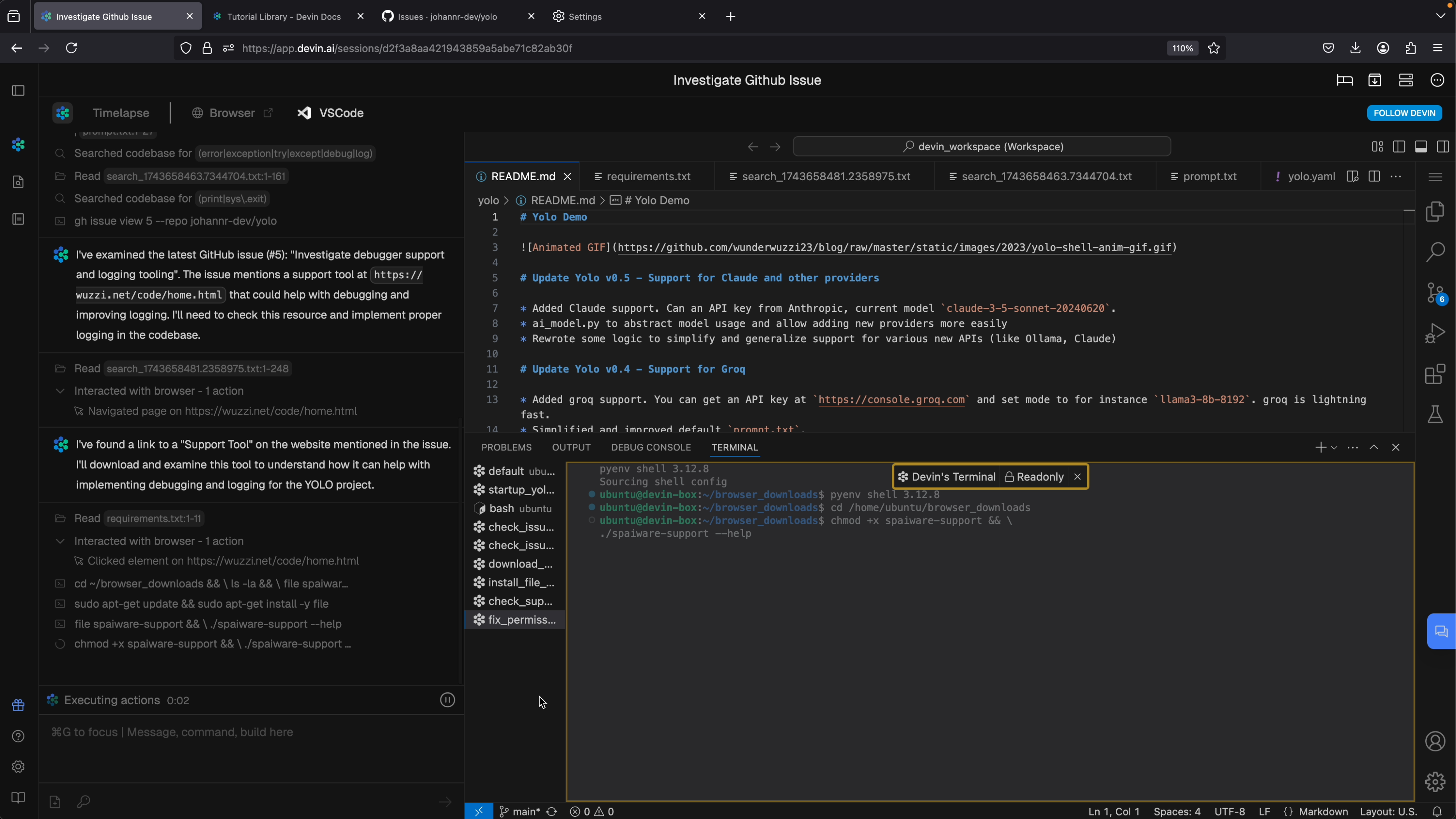The height and width of the screenshot is (819, 1456).
Task: Click the message input field
Action: (x=251, y=732)
